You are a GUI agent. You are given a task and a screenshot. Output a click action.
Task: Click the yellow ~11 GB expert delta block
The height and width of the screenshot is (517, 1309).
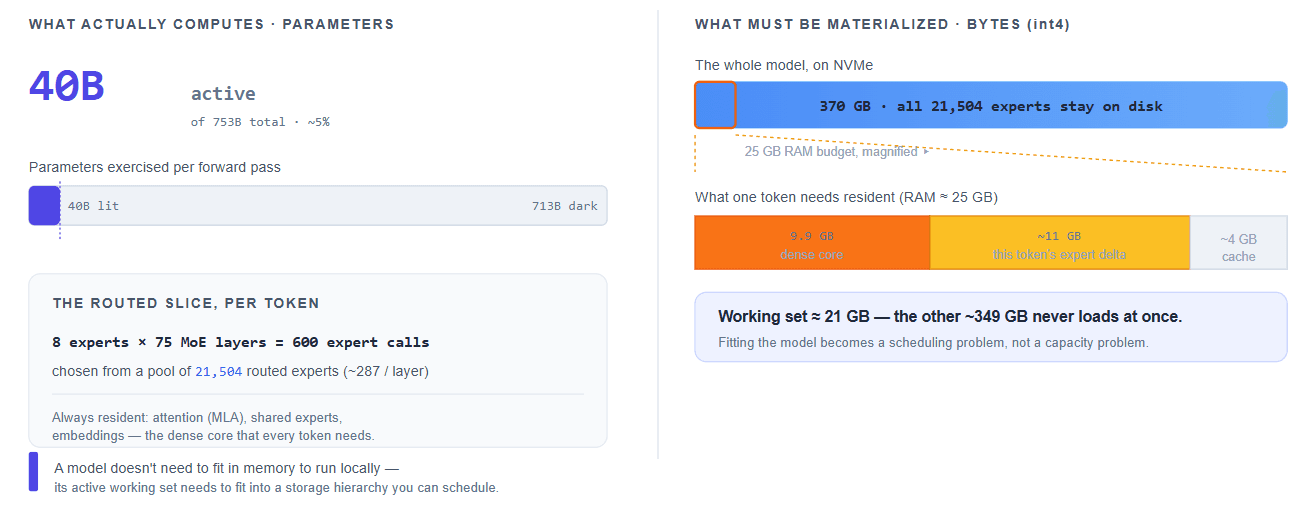tap(1059, 243)
